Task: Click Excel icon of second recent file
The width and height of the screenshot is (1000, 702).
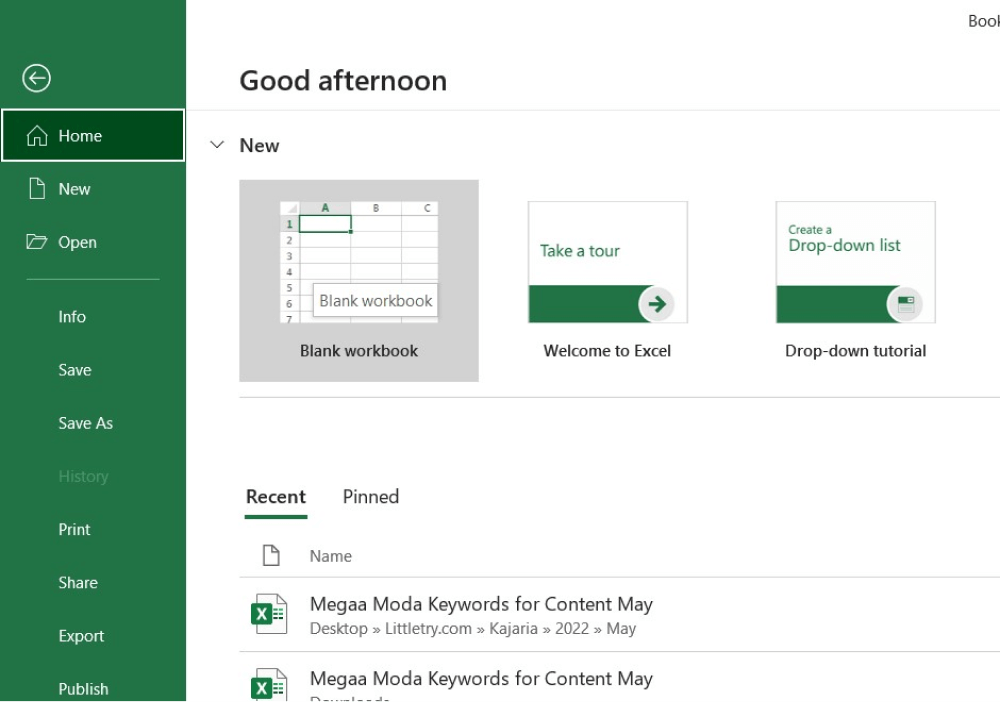Action: tap(268, 684)
